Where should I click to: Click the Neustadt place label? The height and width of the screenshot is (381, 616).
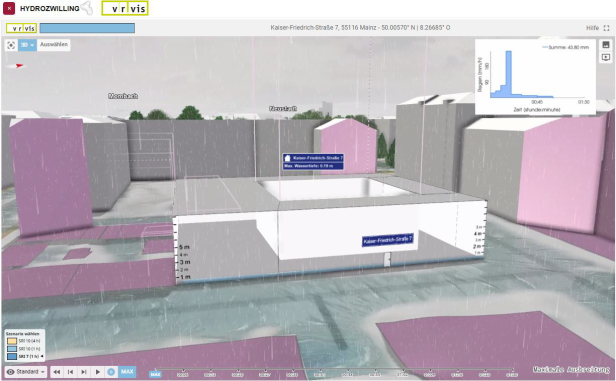pyautogui.click(x=283, y=108)
